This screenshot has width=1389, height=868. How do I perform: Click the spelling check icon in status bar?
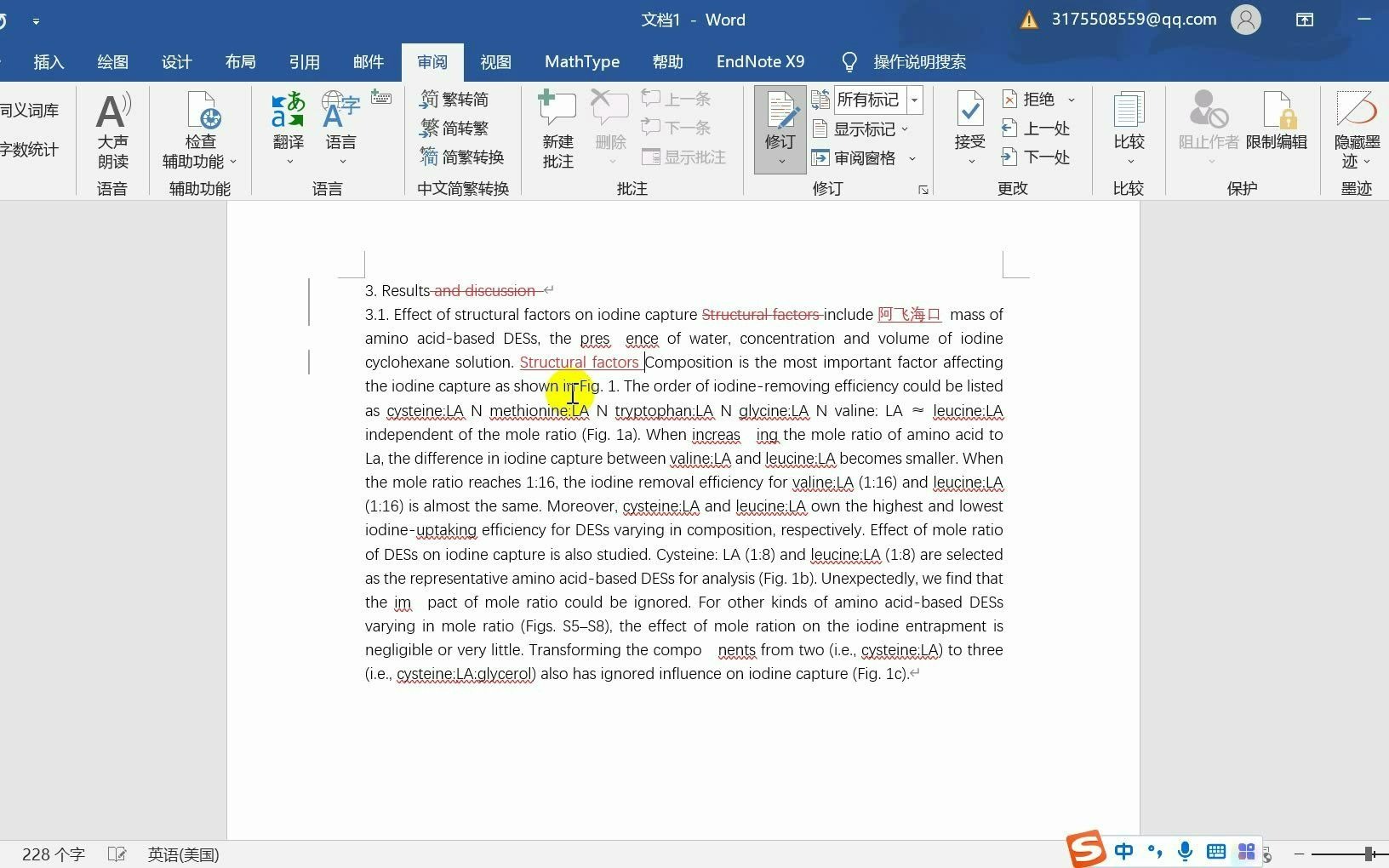[117, 854]
